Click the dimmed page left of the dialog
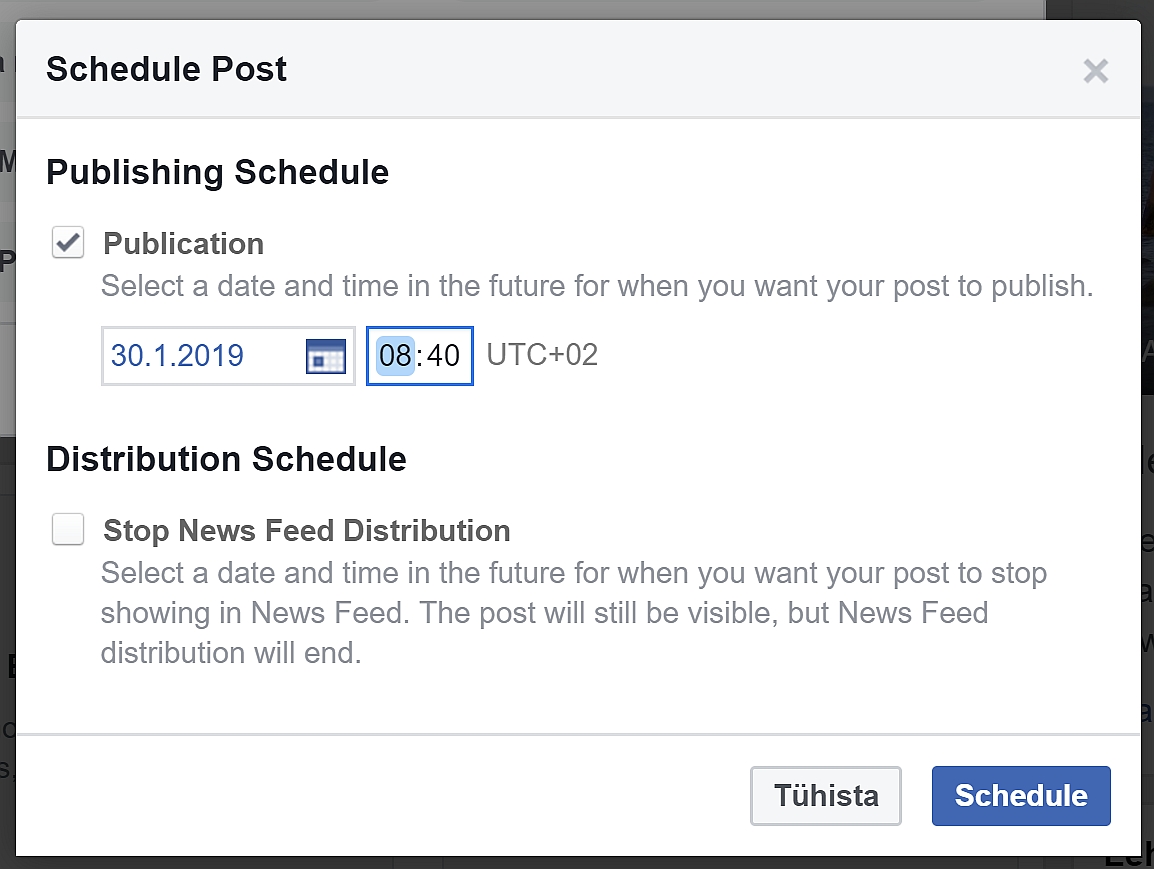The width and height of the screenshot is (1154, 869). click(x=7, y=500)
